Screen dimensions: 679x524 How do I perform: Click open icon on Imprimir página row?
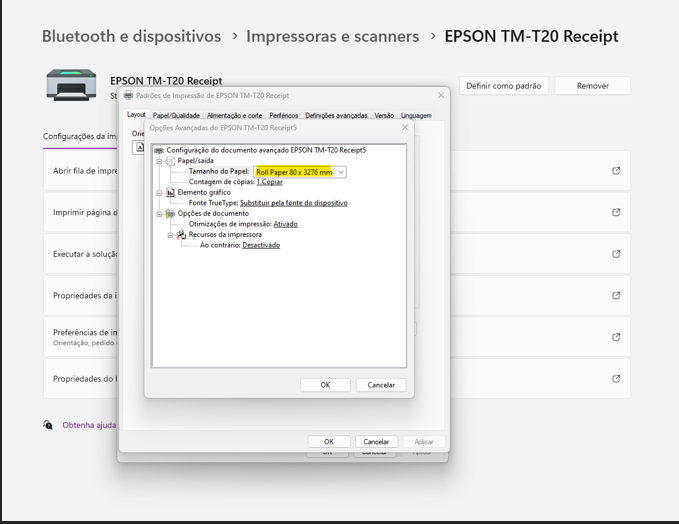[616, 212]
